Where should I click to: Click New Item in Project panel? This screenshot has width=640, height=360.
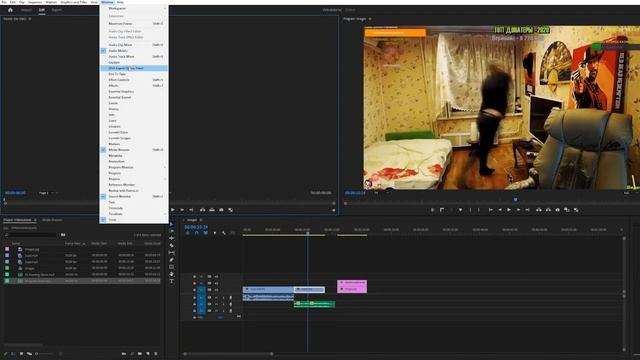coord(148,353)
